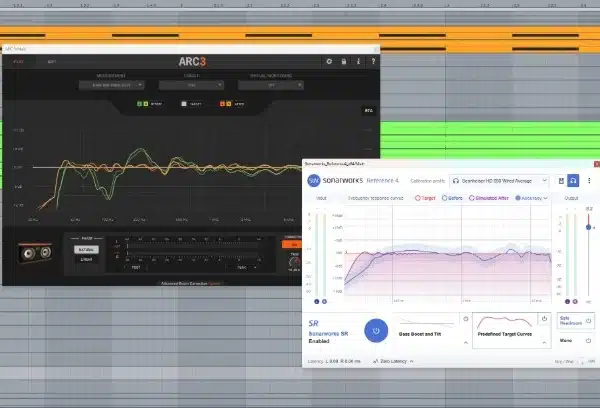The width and height of the screenshot is (600, 408).
Task: Toggle white Target checkbox in ARC3
Action: tap(184, 104)
